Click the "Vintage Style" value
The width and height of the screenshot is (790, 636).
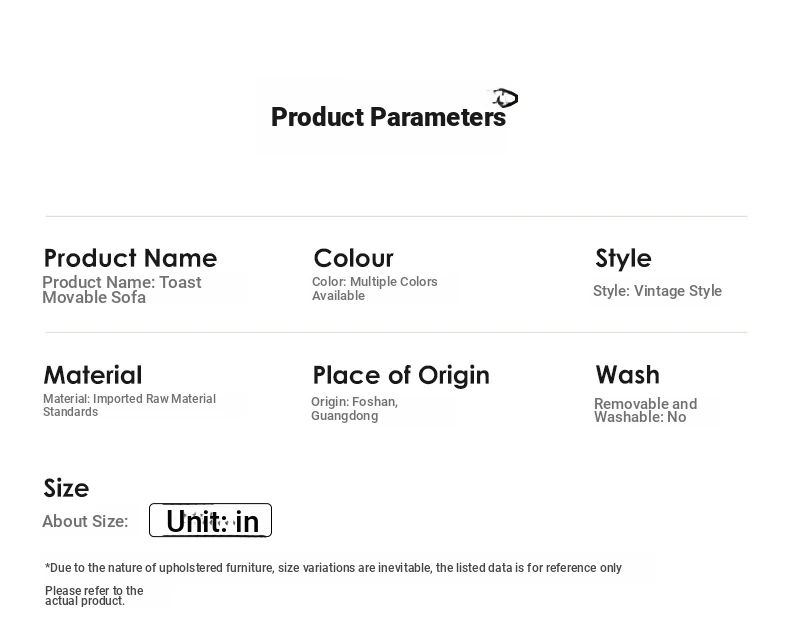click(x=657, y=291)
